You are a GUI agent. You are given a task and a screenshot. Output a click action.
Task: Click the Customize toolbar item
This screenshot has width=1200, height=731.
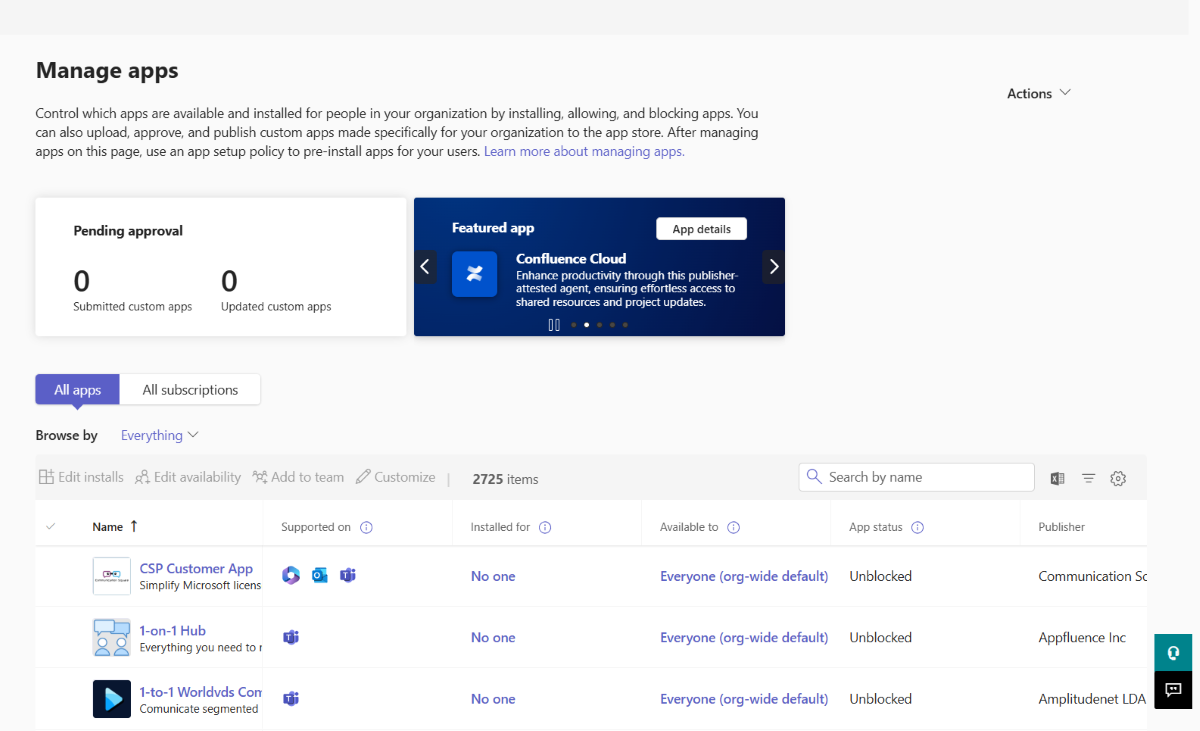[395, 477]
